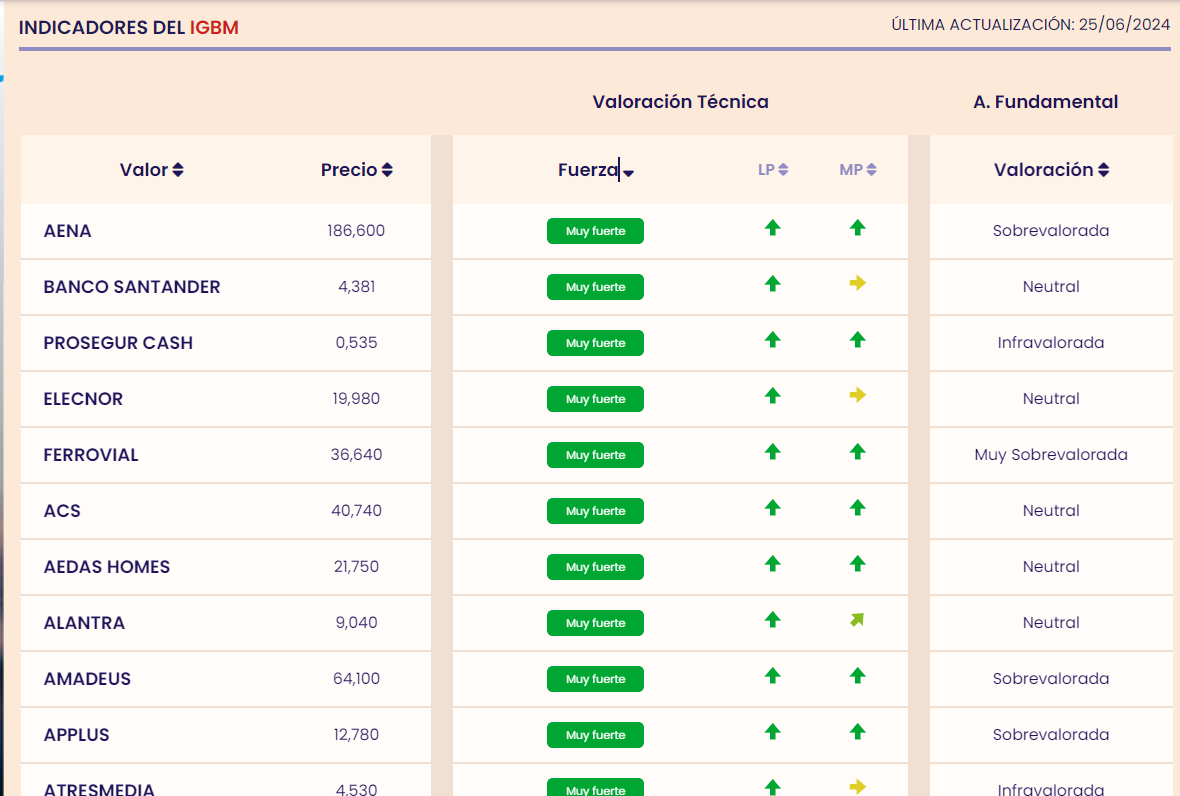Click ACS's LP up arrow

(773, 508)
